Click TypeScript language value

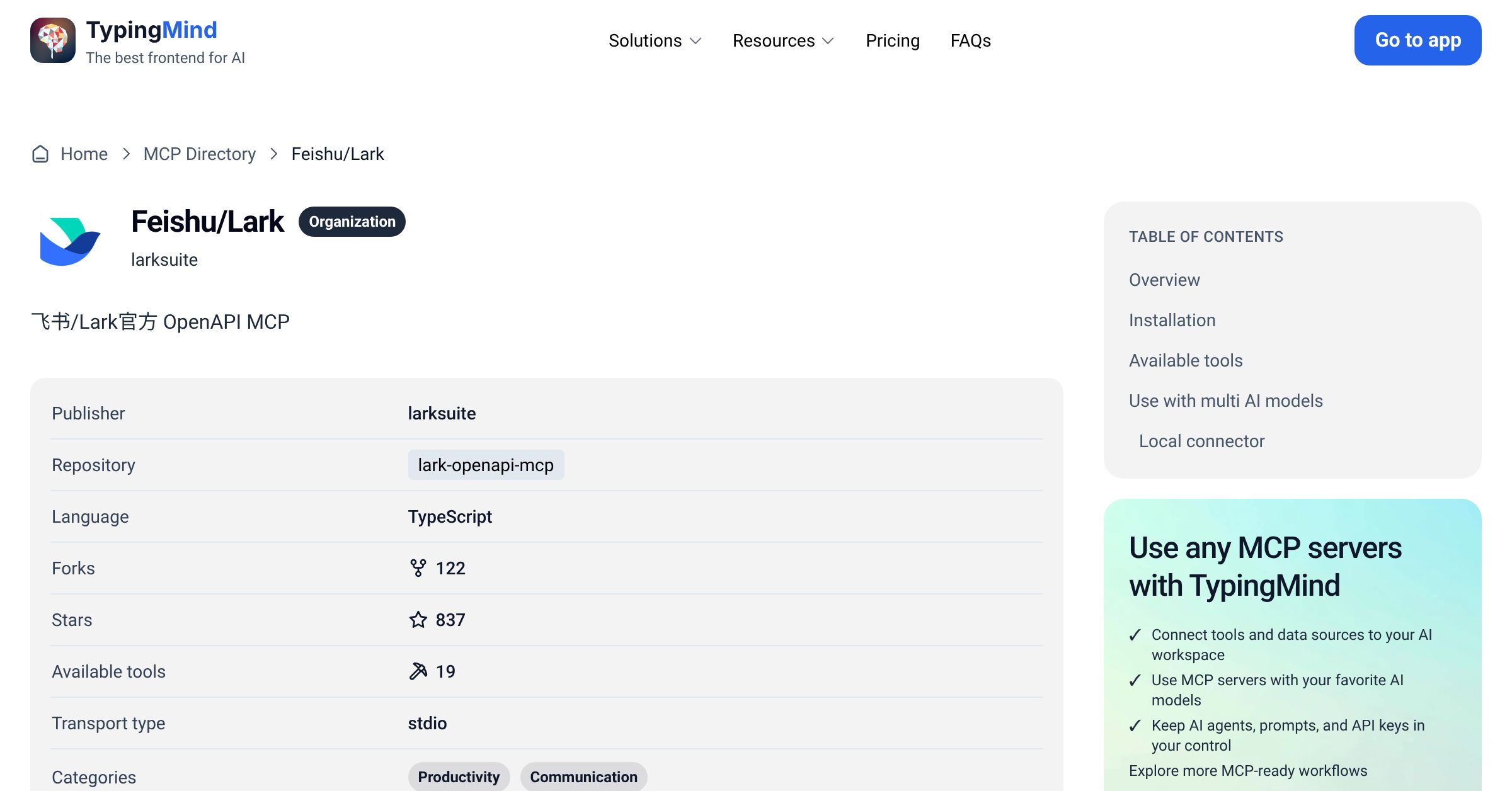(x=450, y=516)
